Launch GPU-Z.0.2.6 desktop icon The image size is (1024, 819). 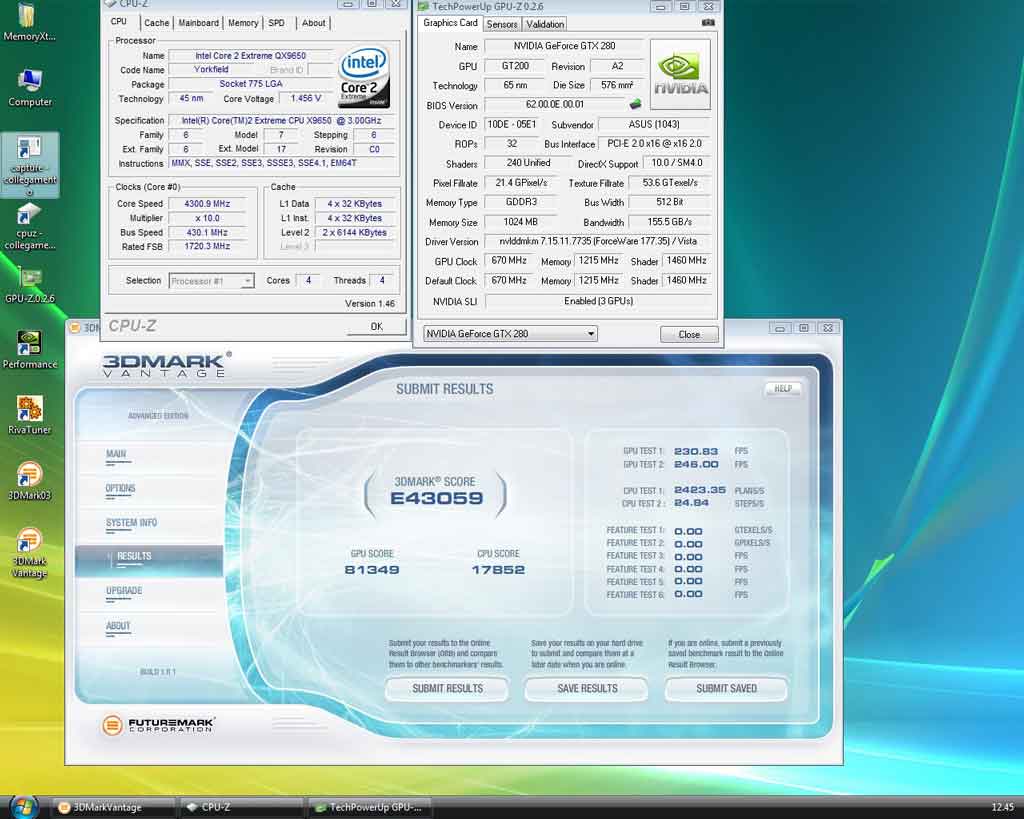29,286
